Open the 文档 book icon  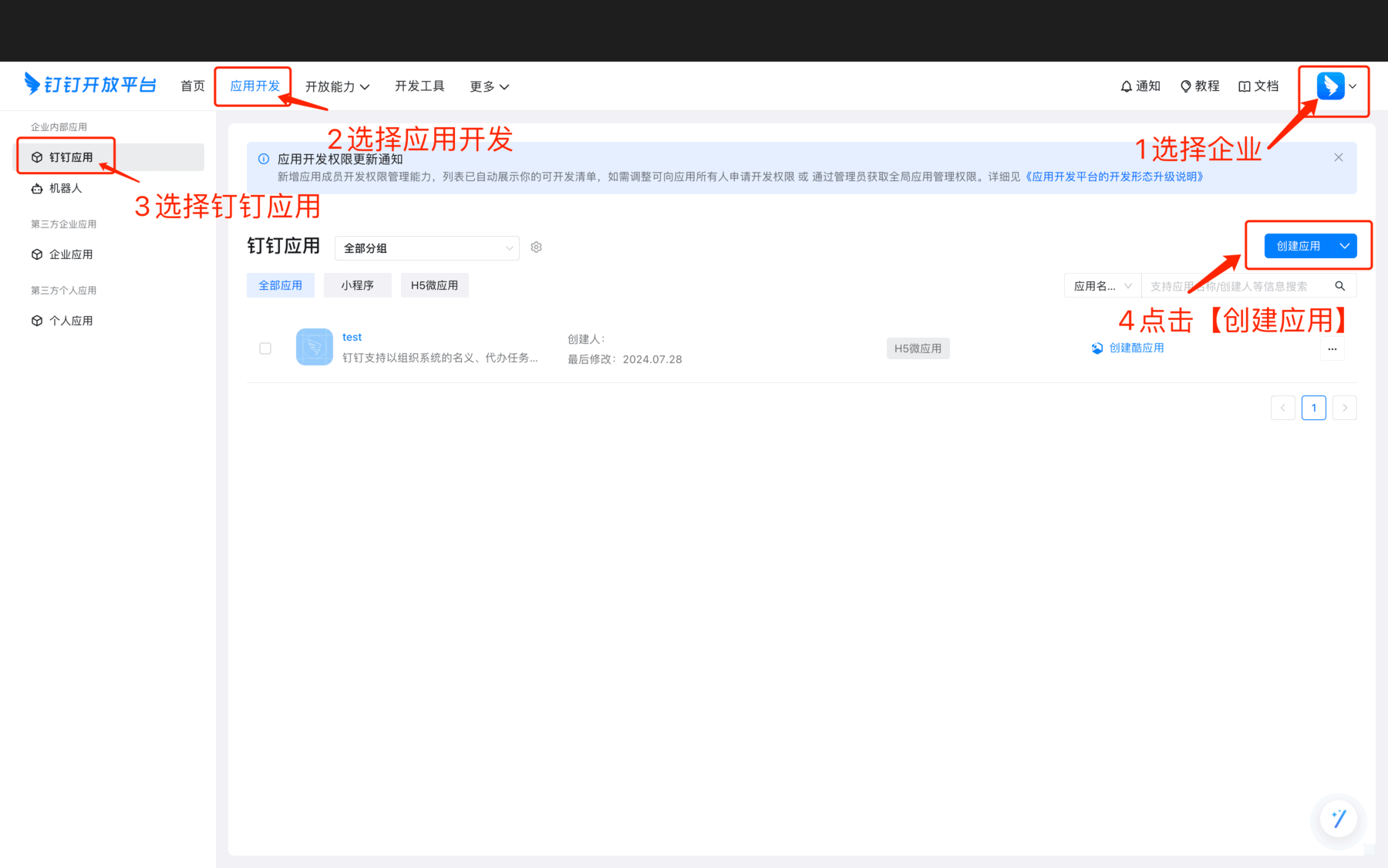[1244, 86]
